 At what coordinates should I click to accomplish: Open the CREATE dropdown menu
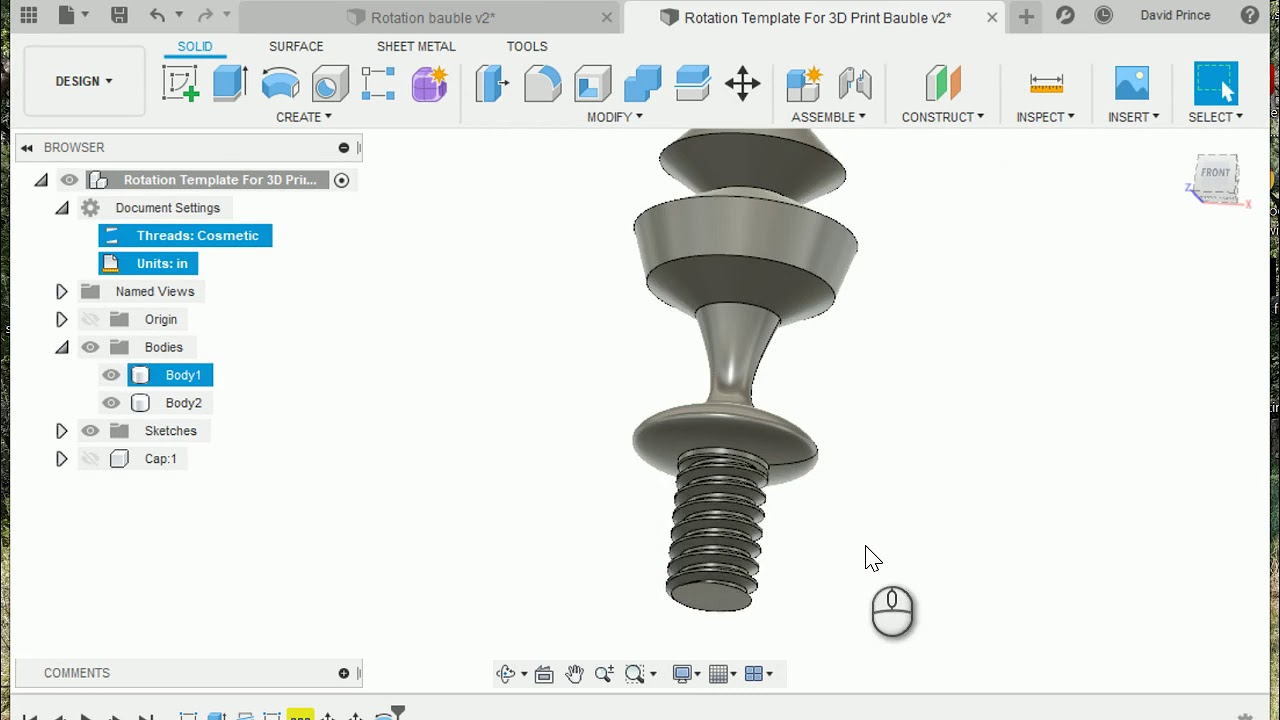(x=303, y=117)
